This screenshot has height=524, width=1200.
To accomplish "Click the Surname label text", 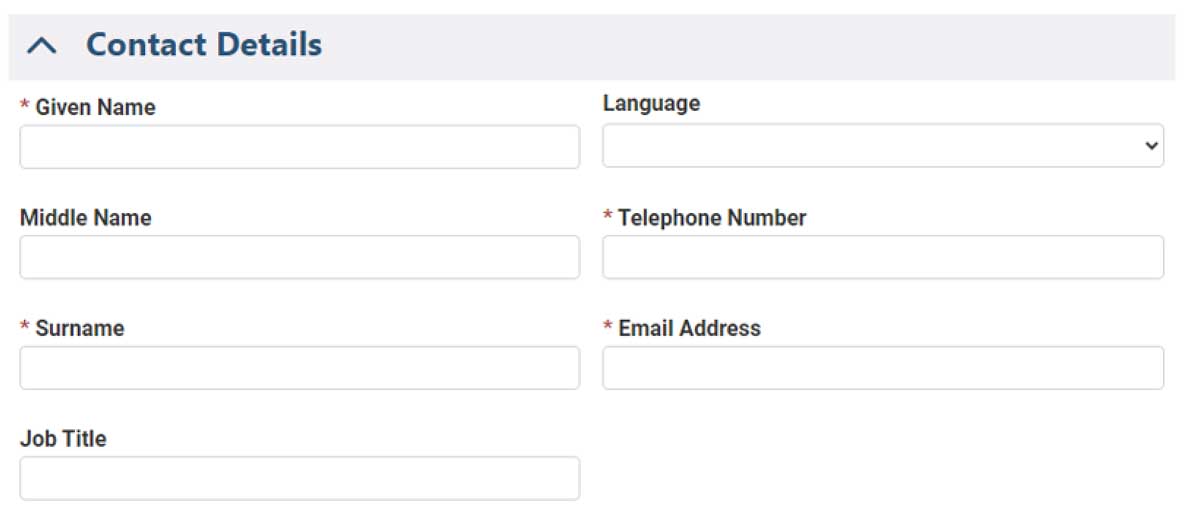I will [80, 329].
